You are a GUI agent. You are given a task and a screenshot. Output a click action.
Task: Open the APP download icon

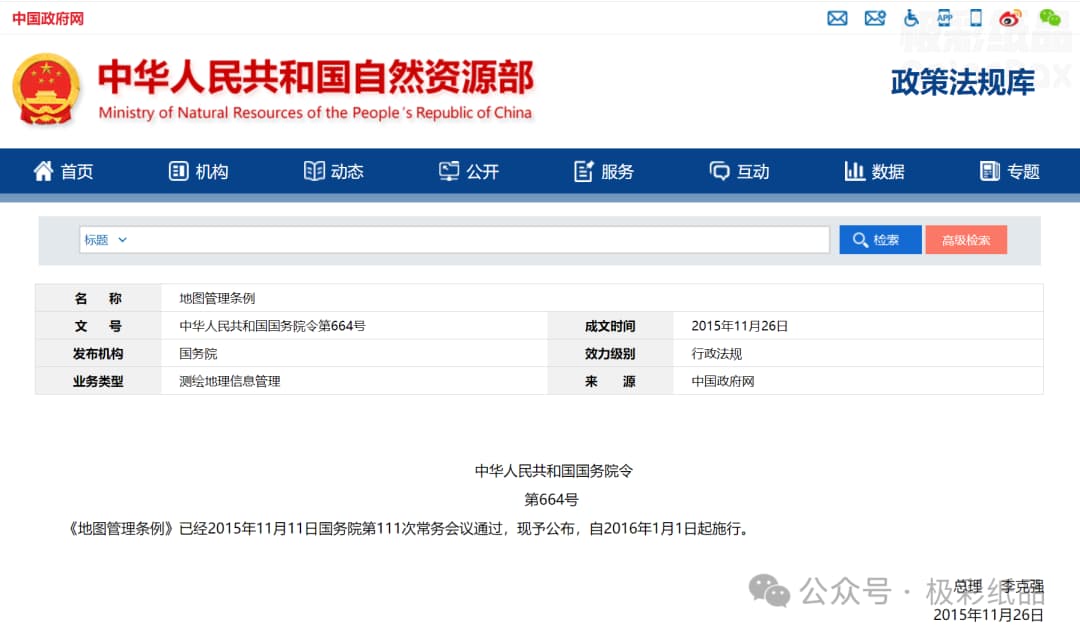coord(944,19)
